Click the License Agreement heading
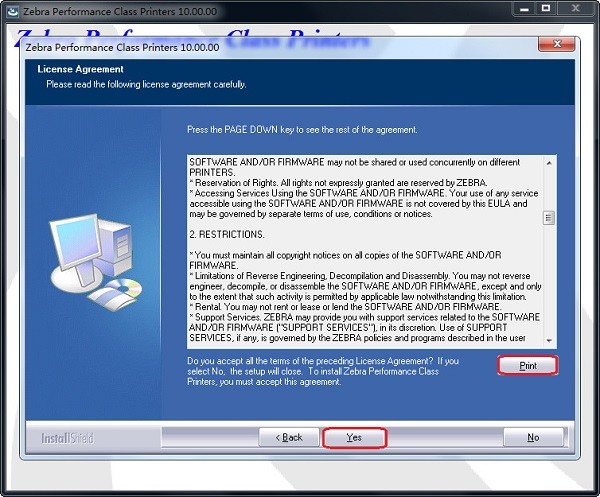Viewport: 600px width, 497px height. [80, 70]
